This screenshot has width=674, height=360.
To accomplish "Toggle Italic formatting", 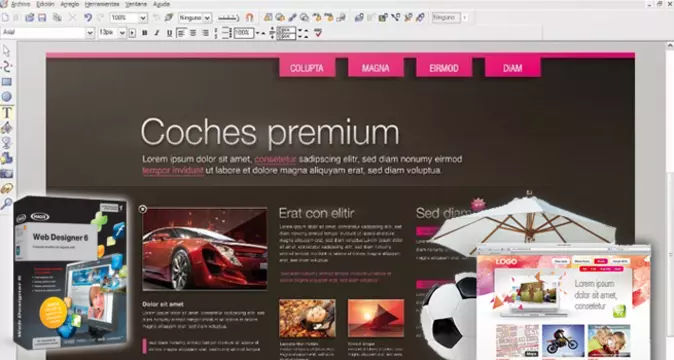I will [157, 33].
